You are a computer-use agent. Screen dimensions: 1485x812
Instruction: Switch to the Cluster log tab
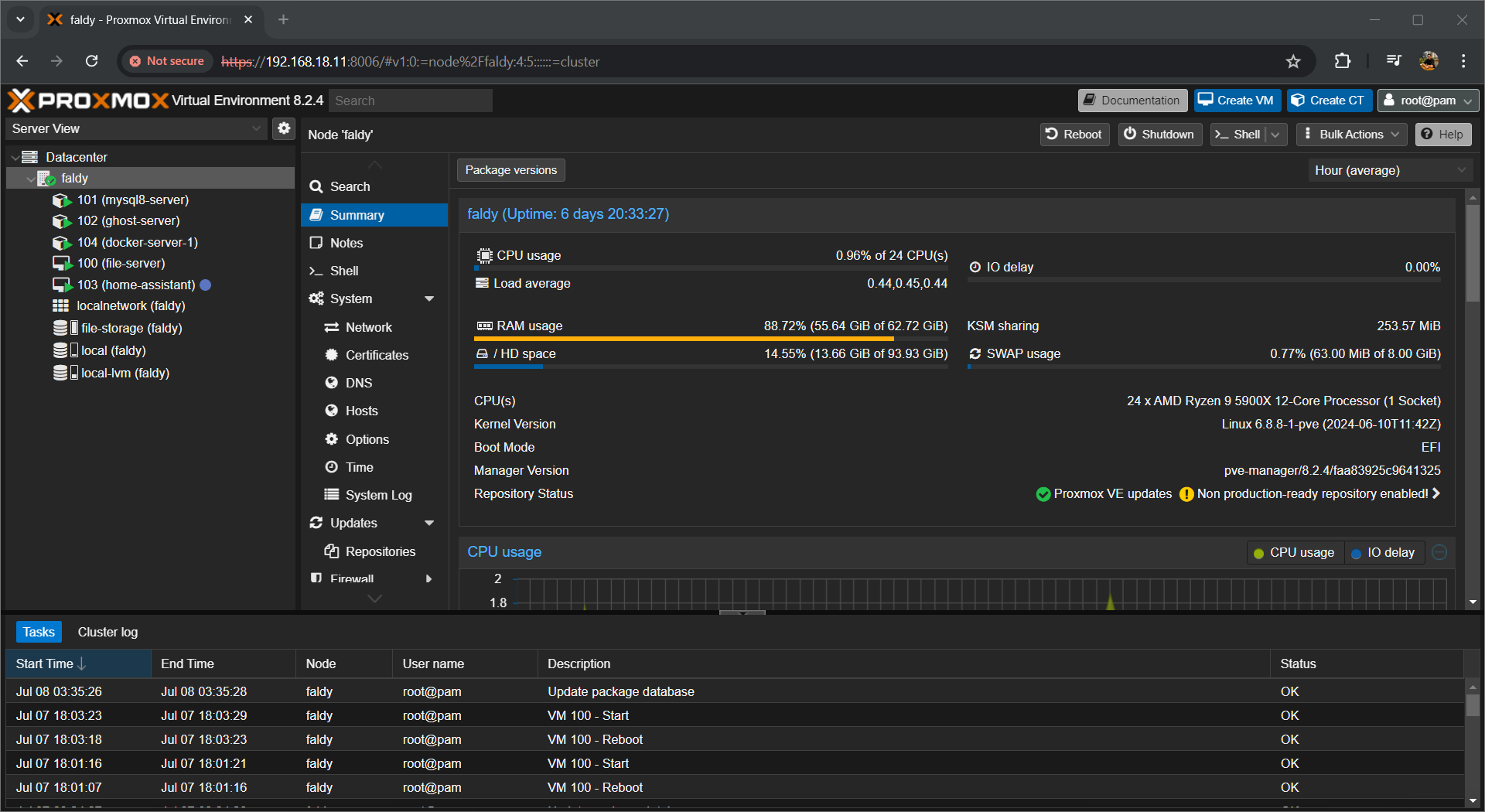(108, 632)
